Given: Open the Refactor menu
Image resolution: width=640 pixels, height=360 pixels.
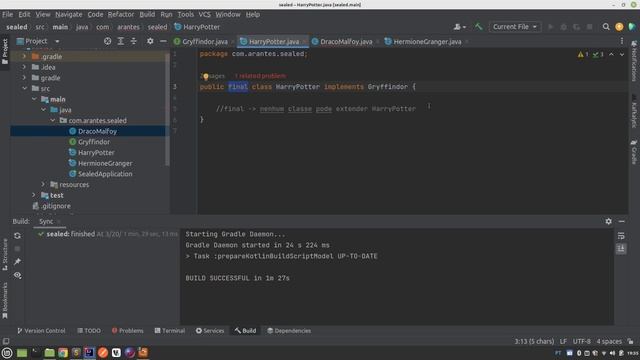Looking at the screenshot, I should point(120,14).
